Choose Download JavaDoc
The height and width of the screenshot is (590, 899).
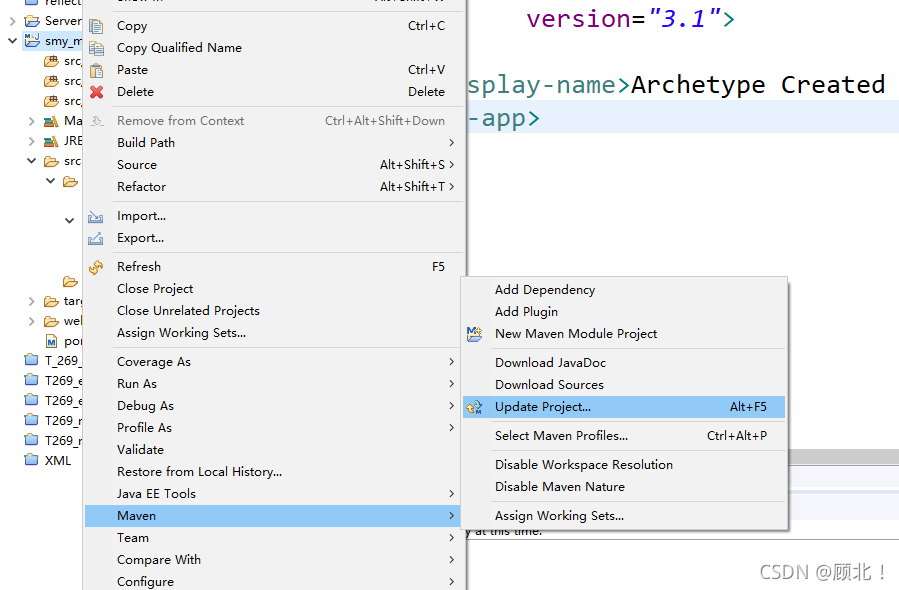pyautogui.click(x=624, y=362)
